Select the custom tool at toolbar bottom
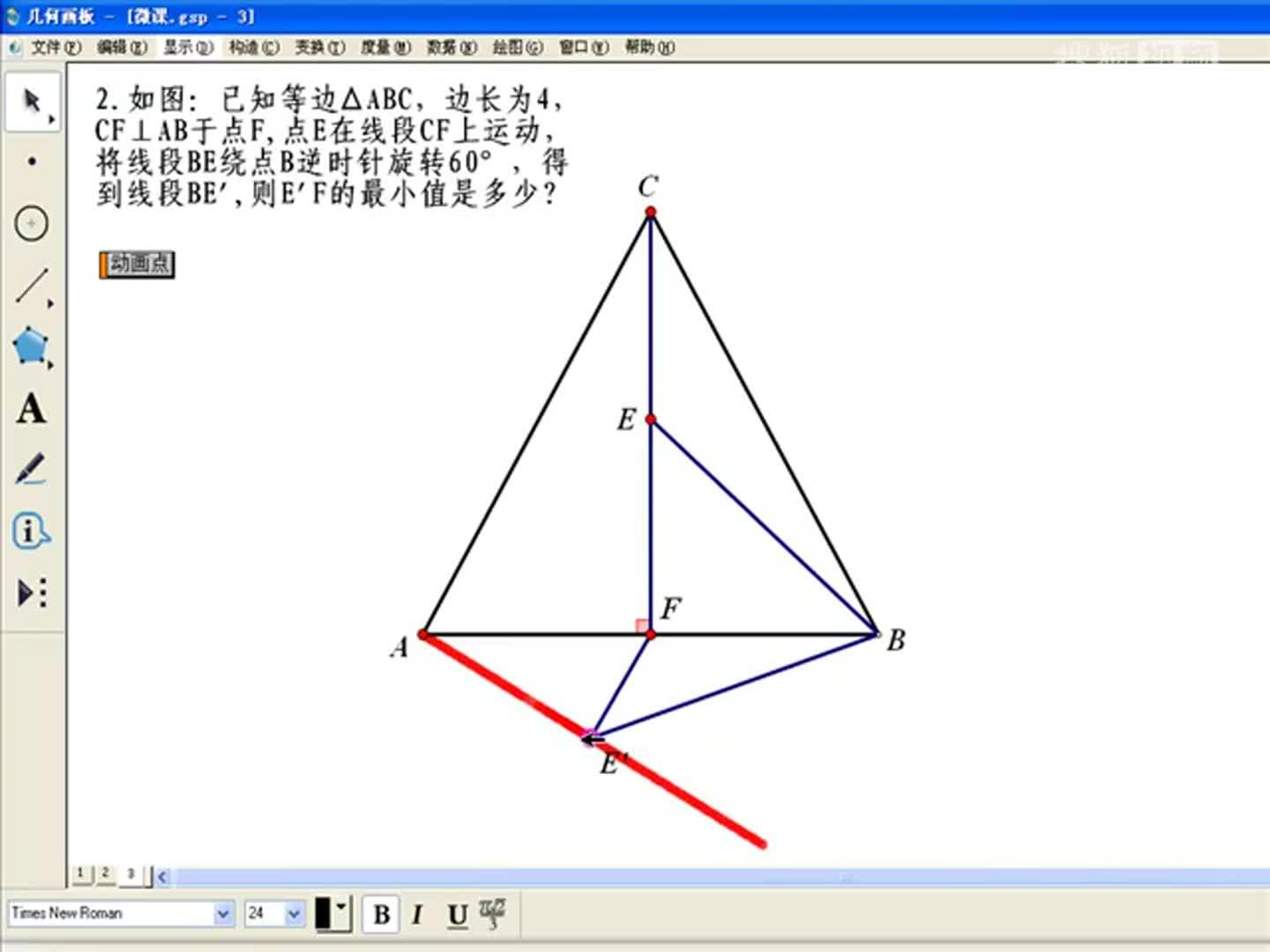The width and height of the screenshot is (1270, 952). coord(32,593)
